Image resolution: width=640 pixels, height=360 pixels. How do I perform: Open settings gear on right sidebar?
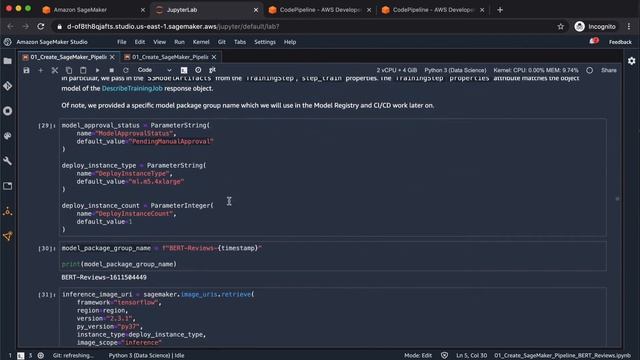click(631, 61)
